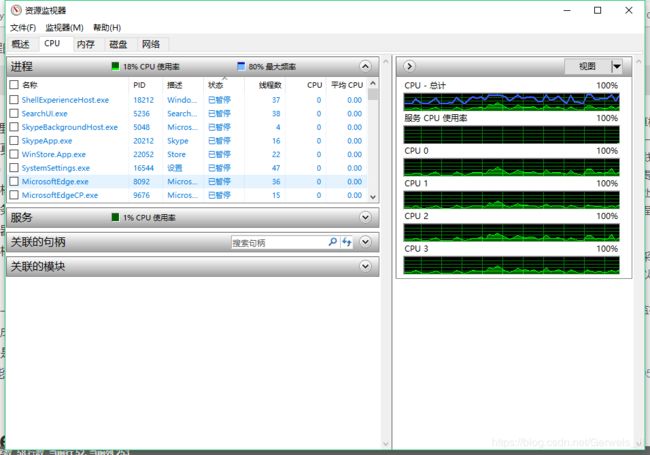This screenshot has width=650, height=455.
Task: Expand the 关联的句柄 section chevron
Action: (x=365, y=242)
